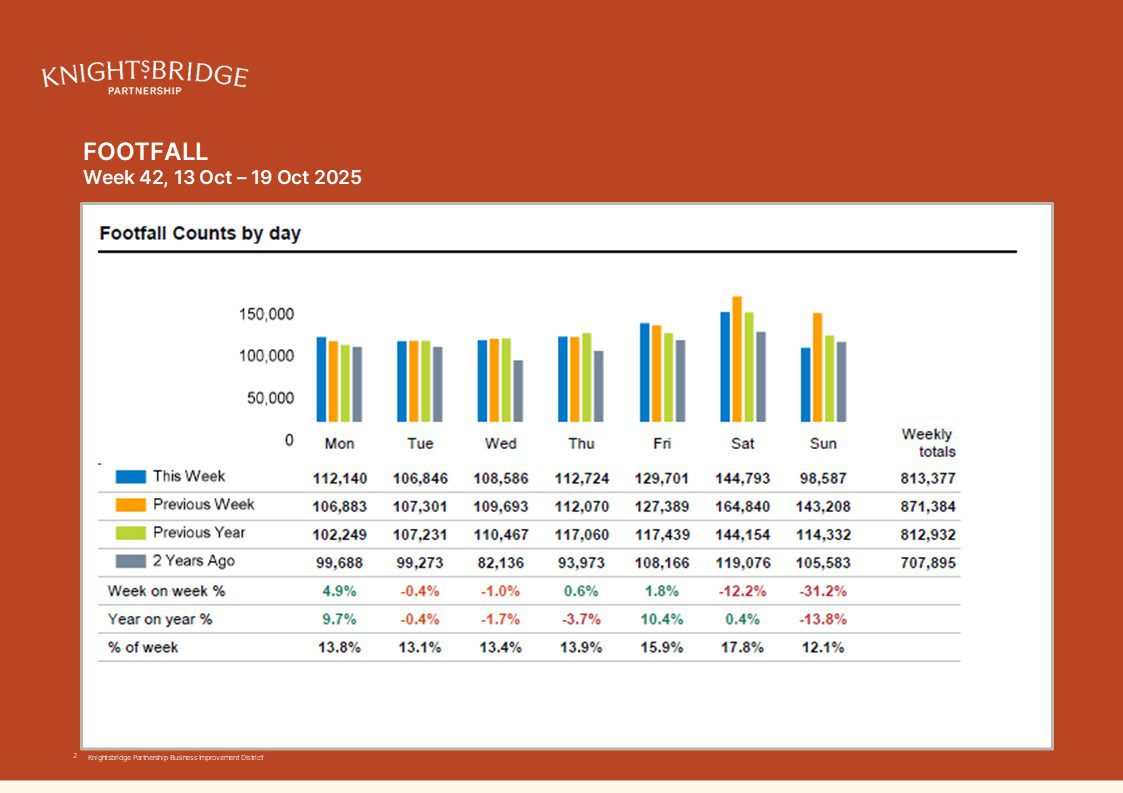Viewport: 1123px width, 793px height.
Task: Click the FOOTFALL slide title
Action: pyautogui.click(x=146, y=152)
